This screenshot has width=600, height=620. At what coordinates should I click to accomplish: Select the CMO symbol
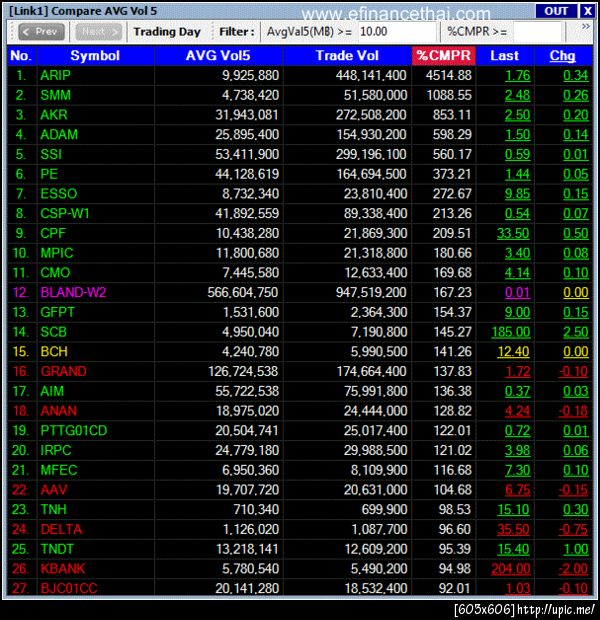pos(55,273)
